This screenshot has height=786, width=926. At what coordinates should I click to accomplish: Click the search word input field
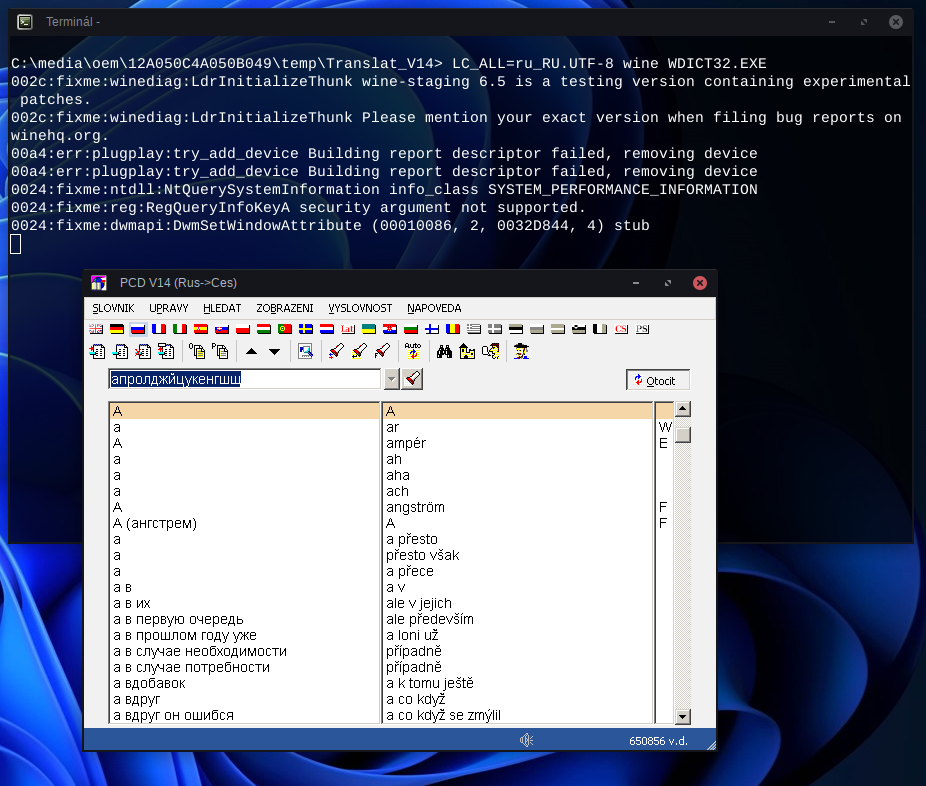[x=245, y=379]
